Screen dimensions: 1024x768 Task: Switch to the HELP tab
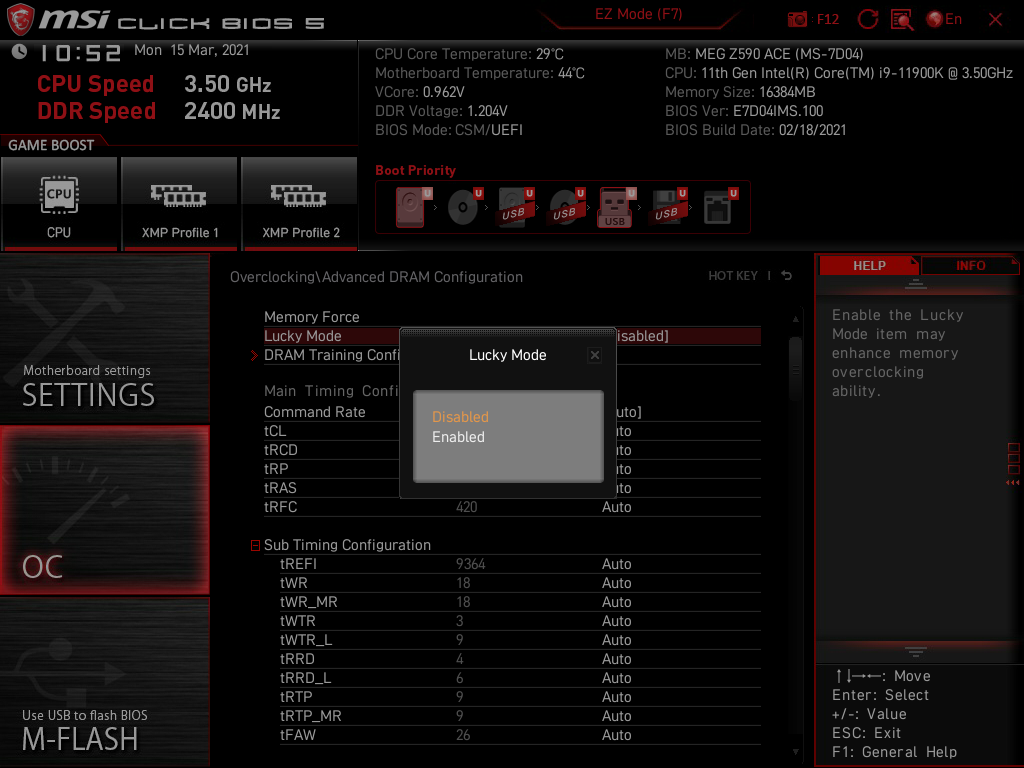click(869, 266)
